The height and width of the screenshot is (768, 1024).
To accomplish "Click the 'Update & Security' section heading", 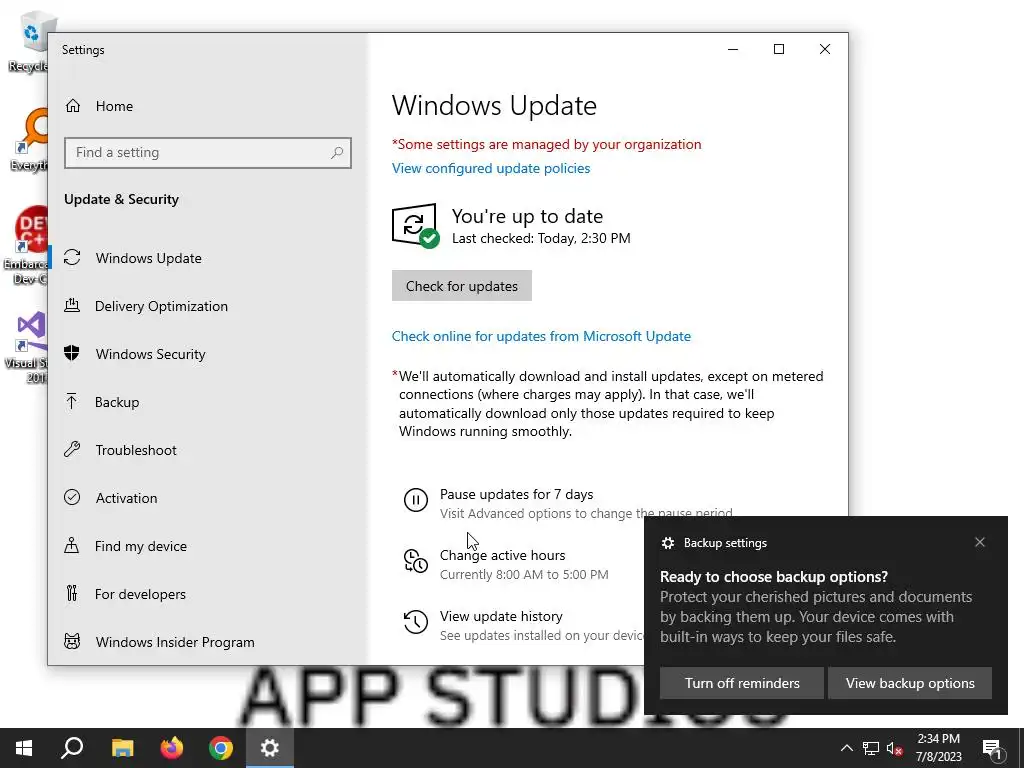I will click(121, 199).
